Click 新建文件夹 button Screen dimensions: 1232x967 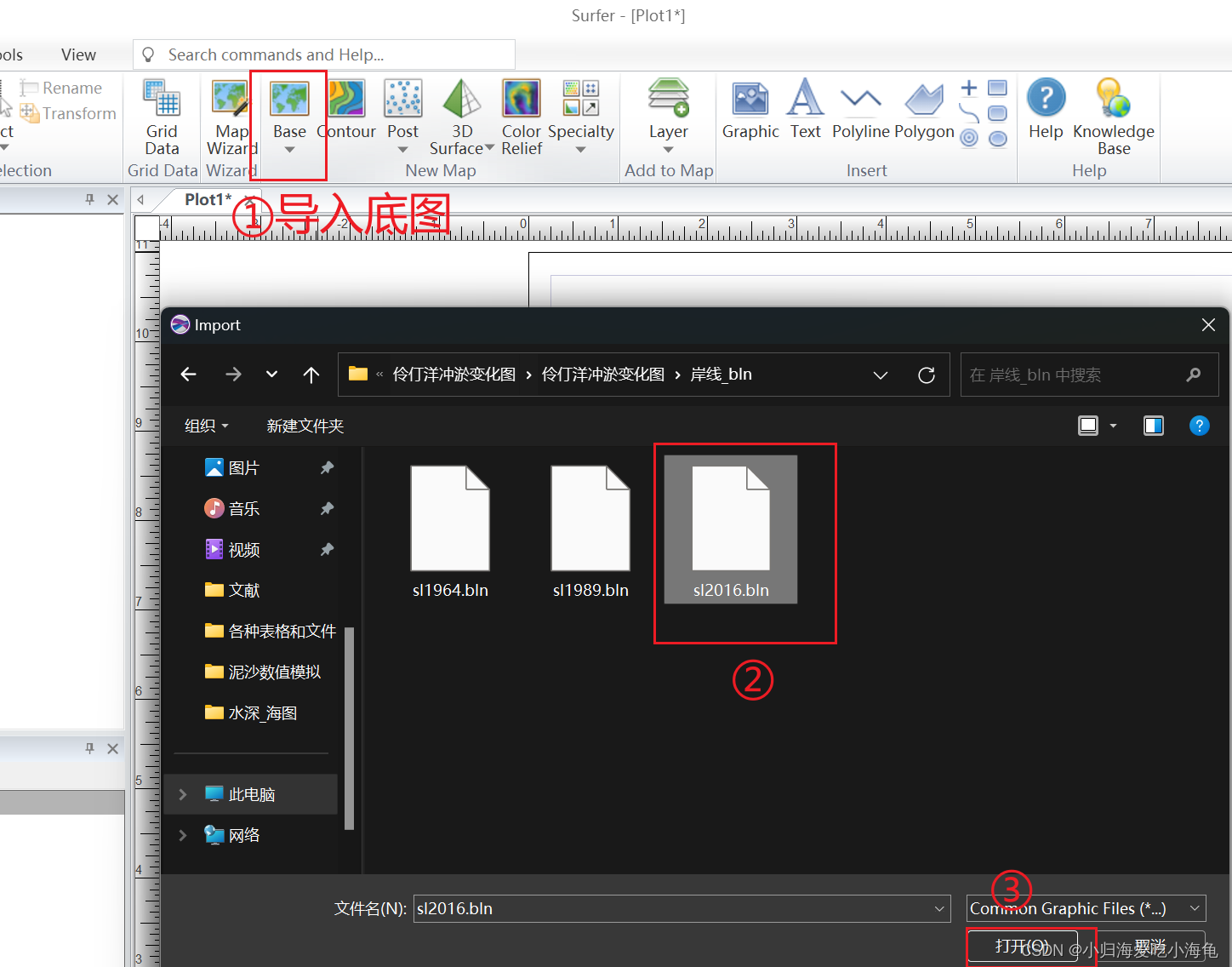(305, 426)
